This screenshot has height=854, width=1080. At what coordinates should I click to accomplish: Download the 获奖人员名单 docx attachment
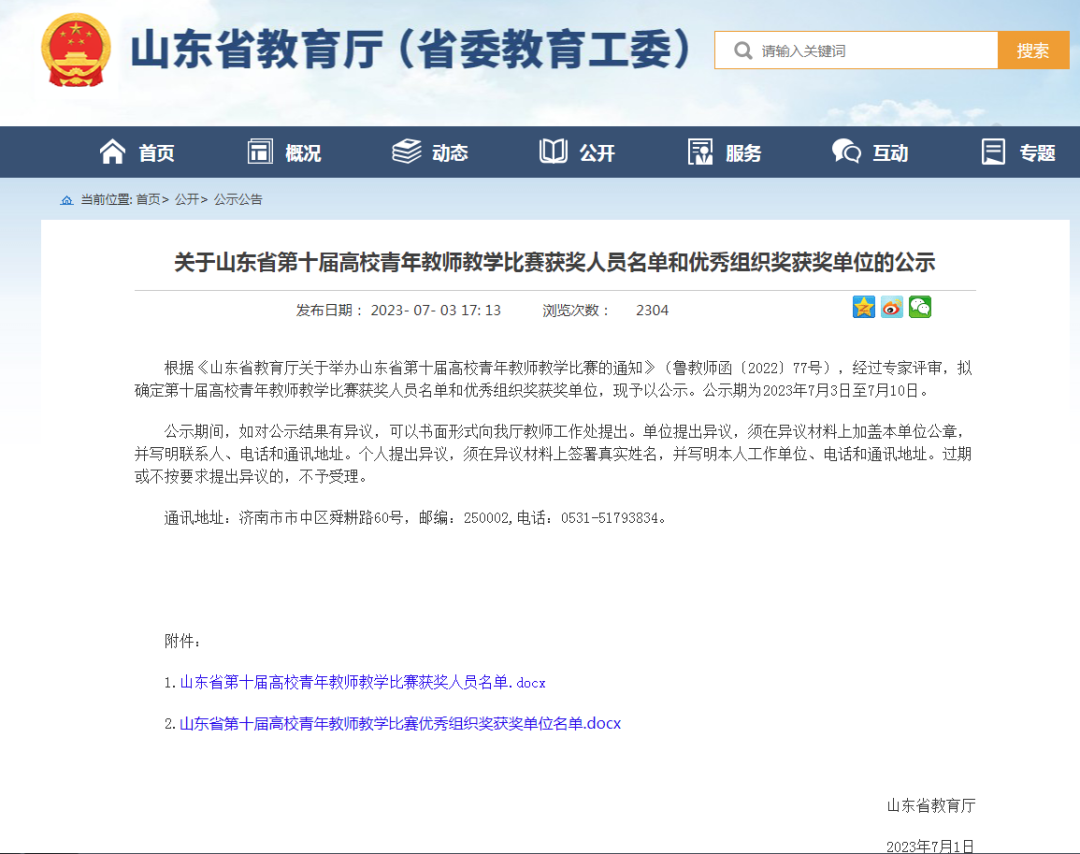coord(362,682)
